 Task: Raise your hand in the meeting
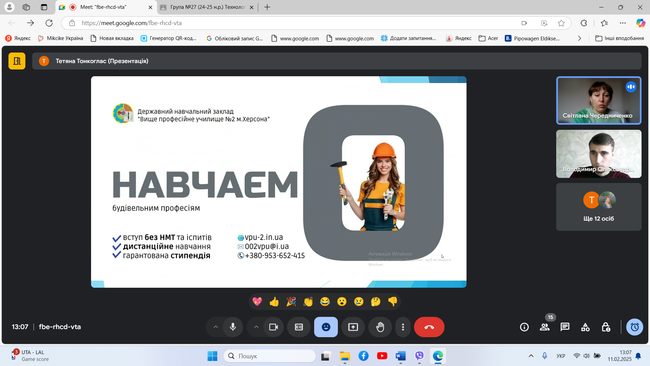380,327
